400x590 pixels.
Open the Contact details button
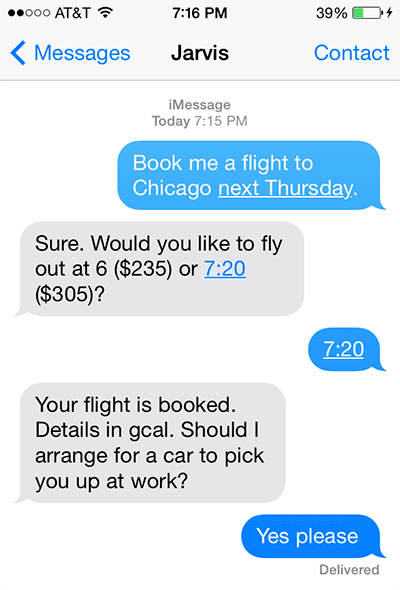[x=351, y=53]
